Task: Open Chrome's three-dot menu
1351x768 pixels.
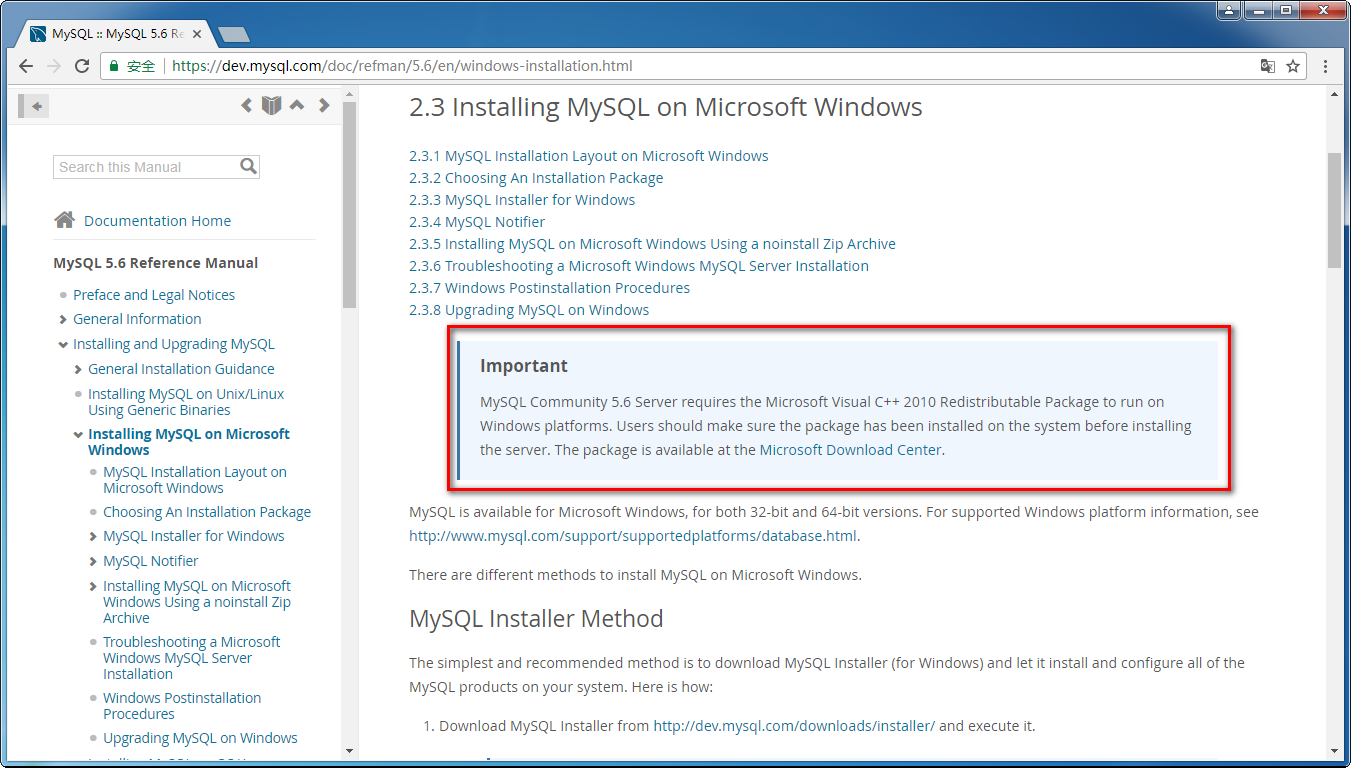Action: [x=1326, y=66]
